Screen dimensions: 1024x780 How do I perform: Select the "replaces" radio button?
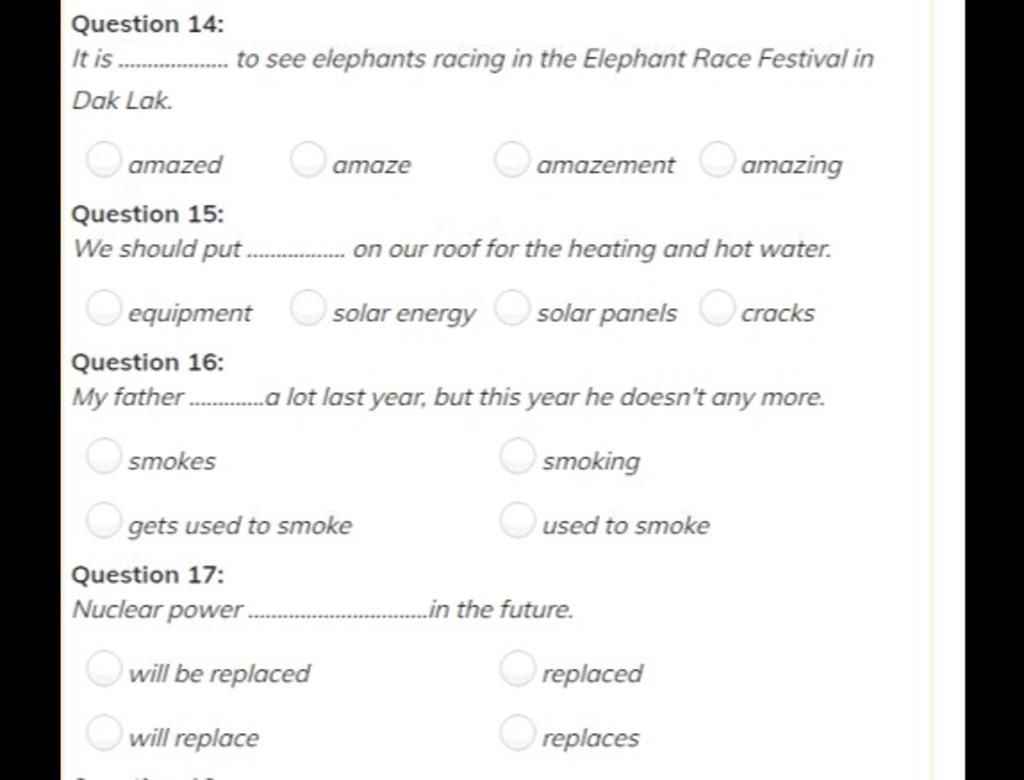click(x=518, y=733)
